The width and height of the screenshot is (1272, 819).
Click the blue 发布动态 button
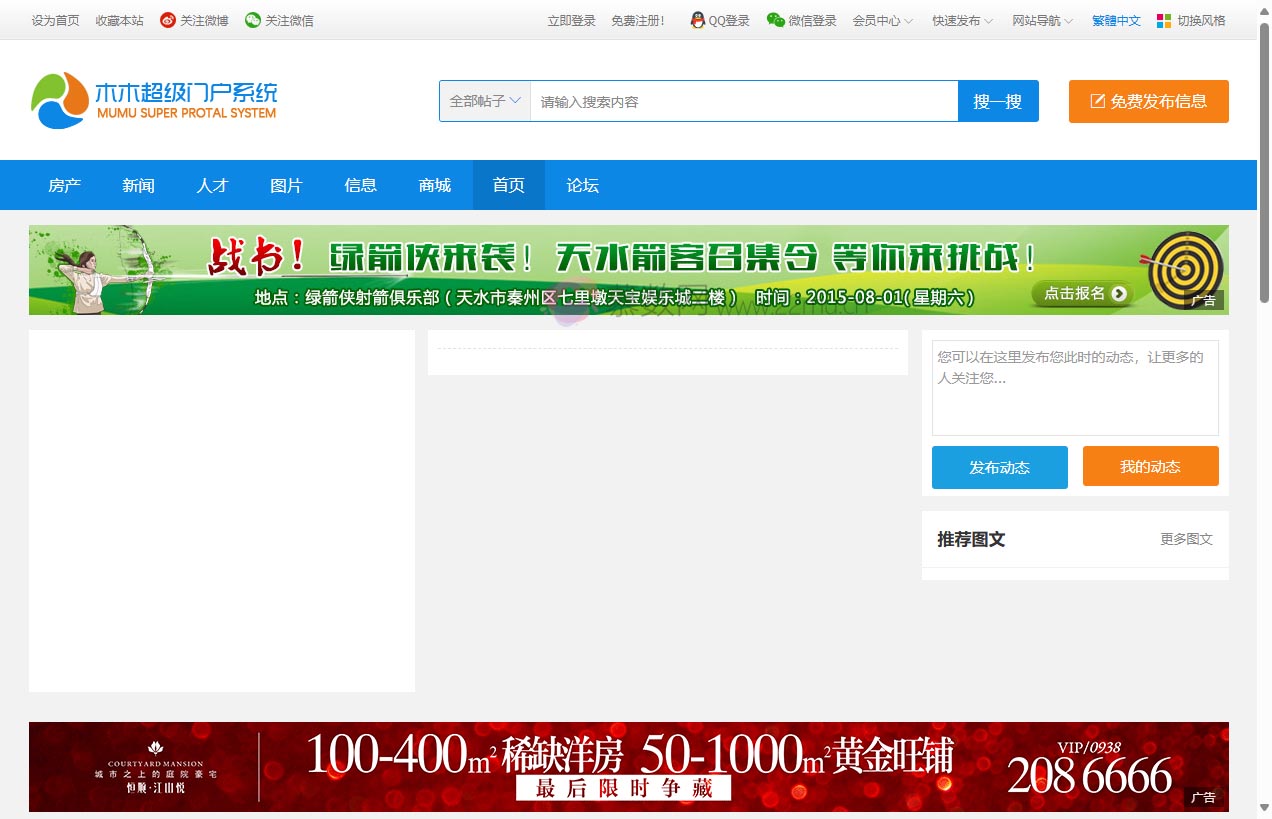click(999, 467)
